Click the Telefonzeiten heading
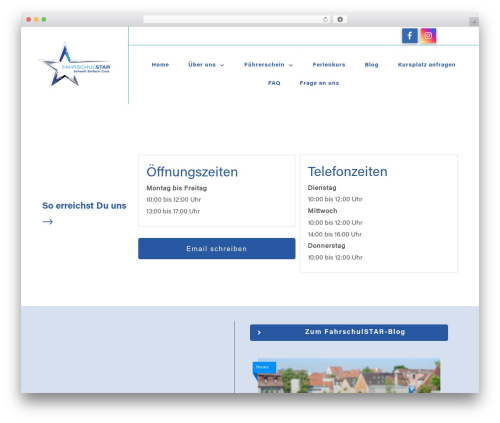The width and height of the screenshot is (500, 423). (x=347, y=172)
